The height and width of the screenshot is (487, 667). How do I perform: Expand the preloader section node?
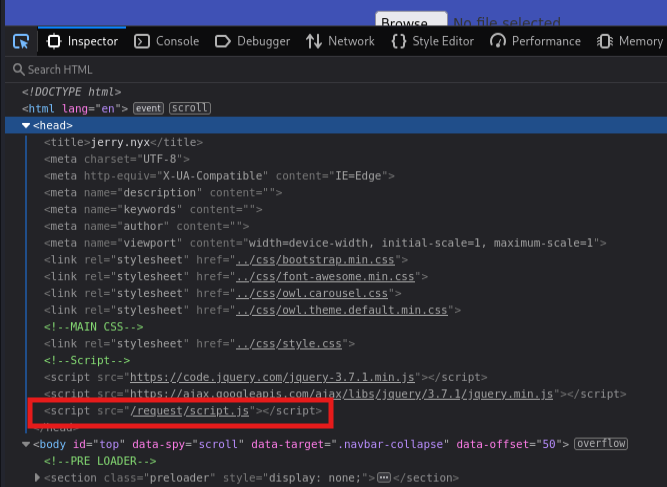(38, 478)
